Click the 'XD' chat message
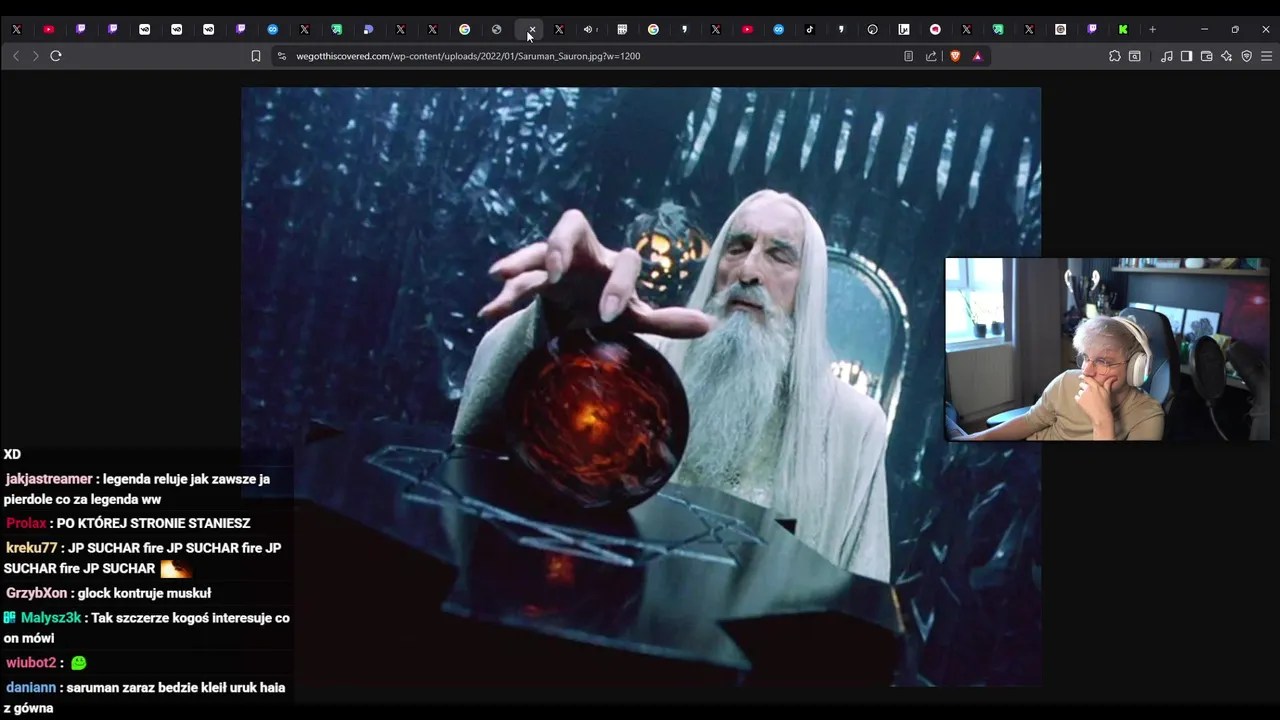The width and height of the screenshot is (1280, 720). pos(12,454)
